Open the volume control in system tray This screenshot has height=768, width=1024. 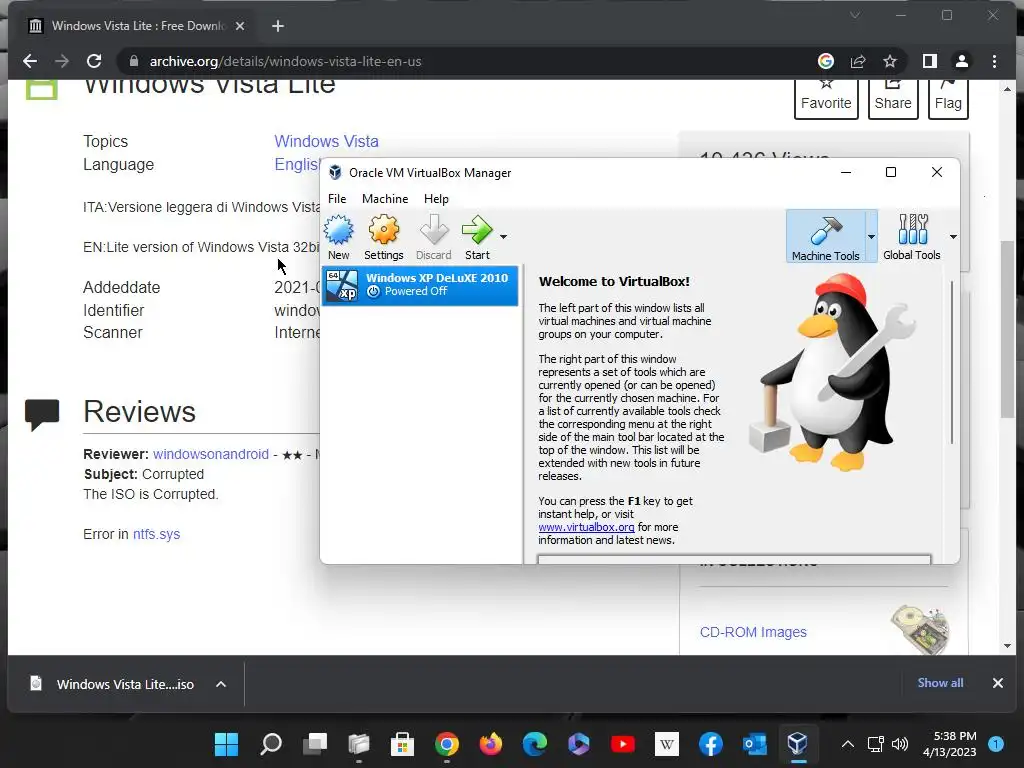[x=900, y=744]
